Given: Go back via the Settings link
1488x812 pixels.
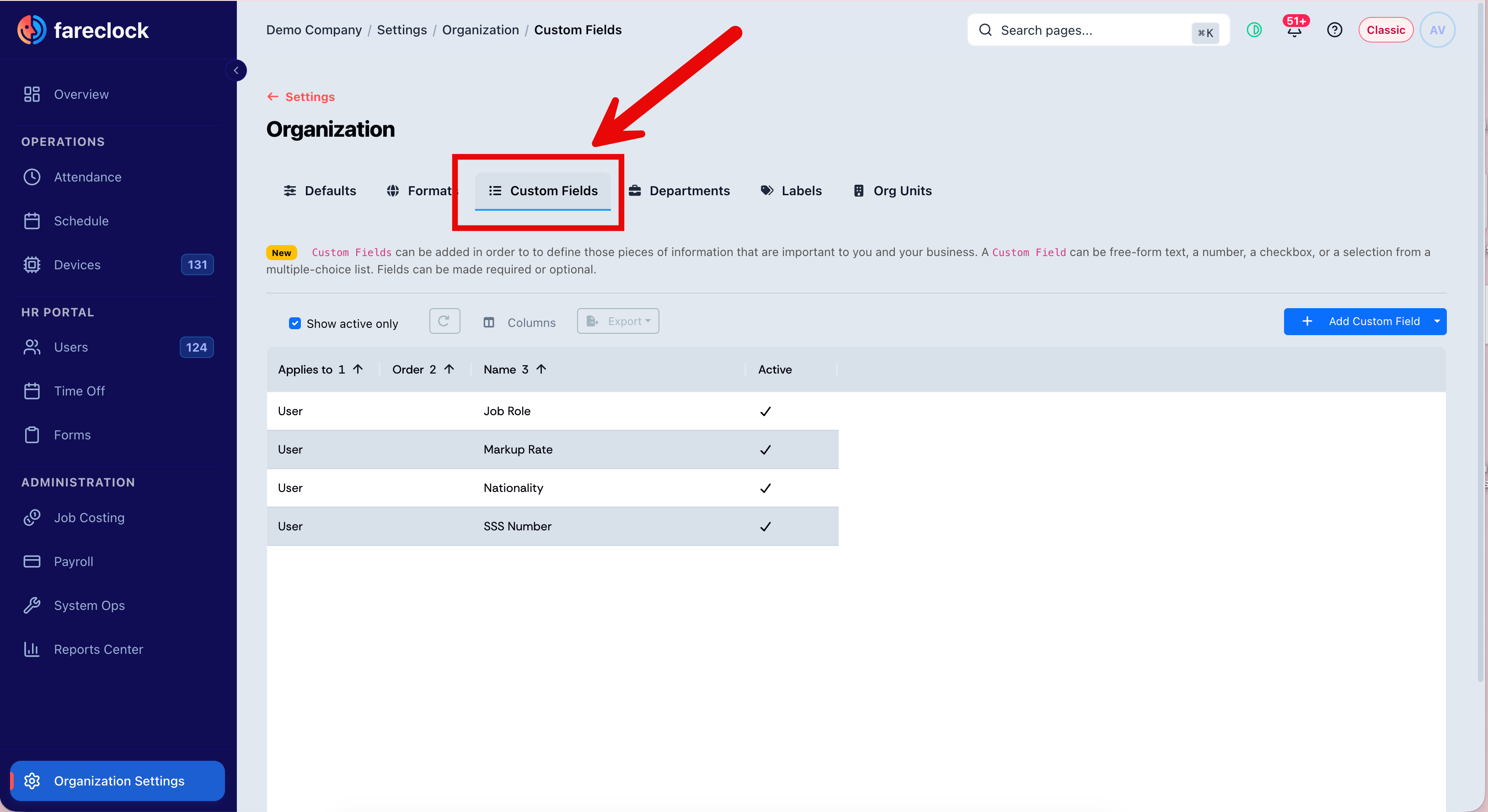Looking at the screenshot, I should click(x=301, y=97).
